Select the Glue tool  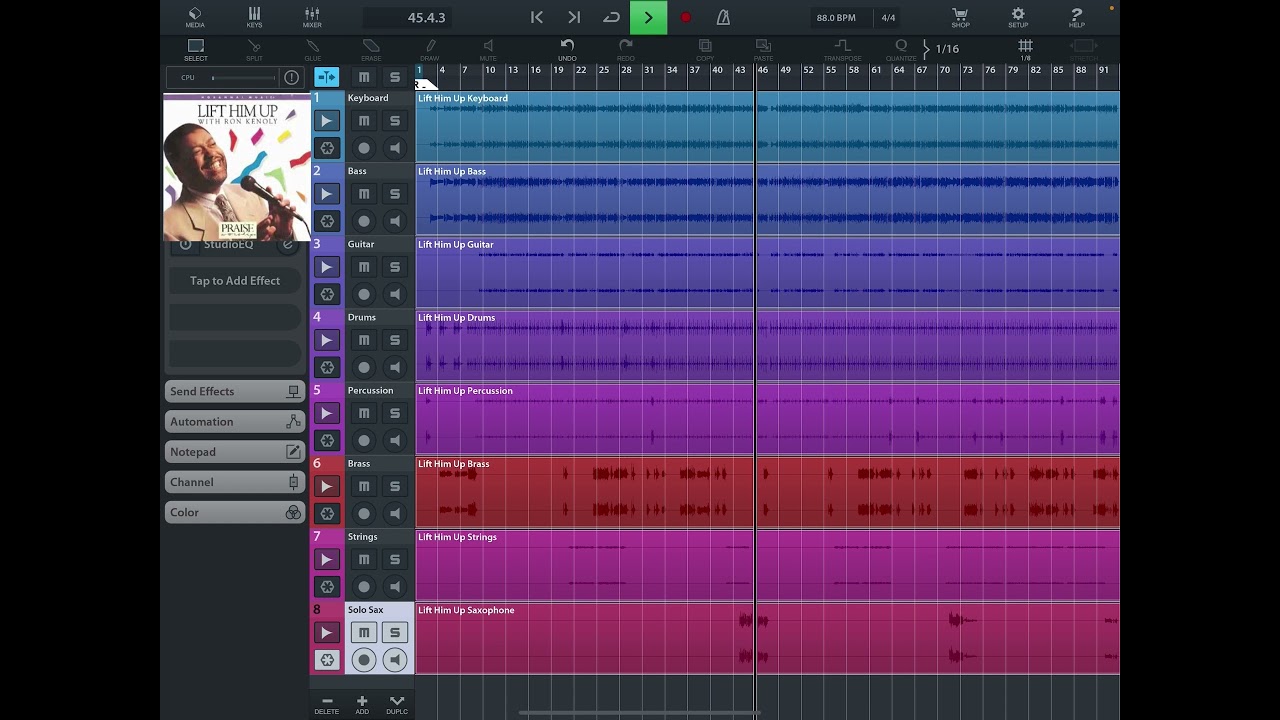tap(313, 50)
